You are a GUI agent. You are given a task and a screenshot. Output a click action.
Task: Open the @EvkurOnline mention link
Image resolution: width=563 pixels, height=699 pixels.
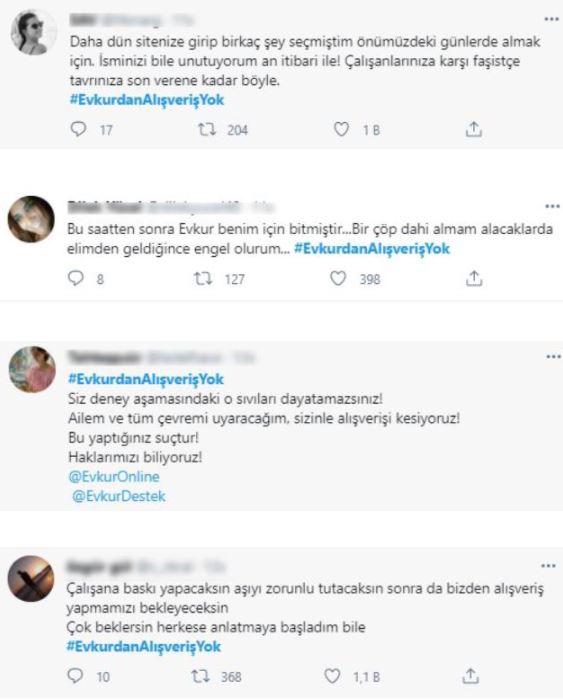(114, 477)
